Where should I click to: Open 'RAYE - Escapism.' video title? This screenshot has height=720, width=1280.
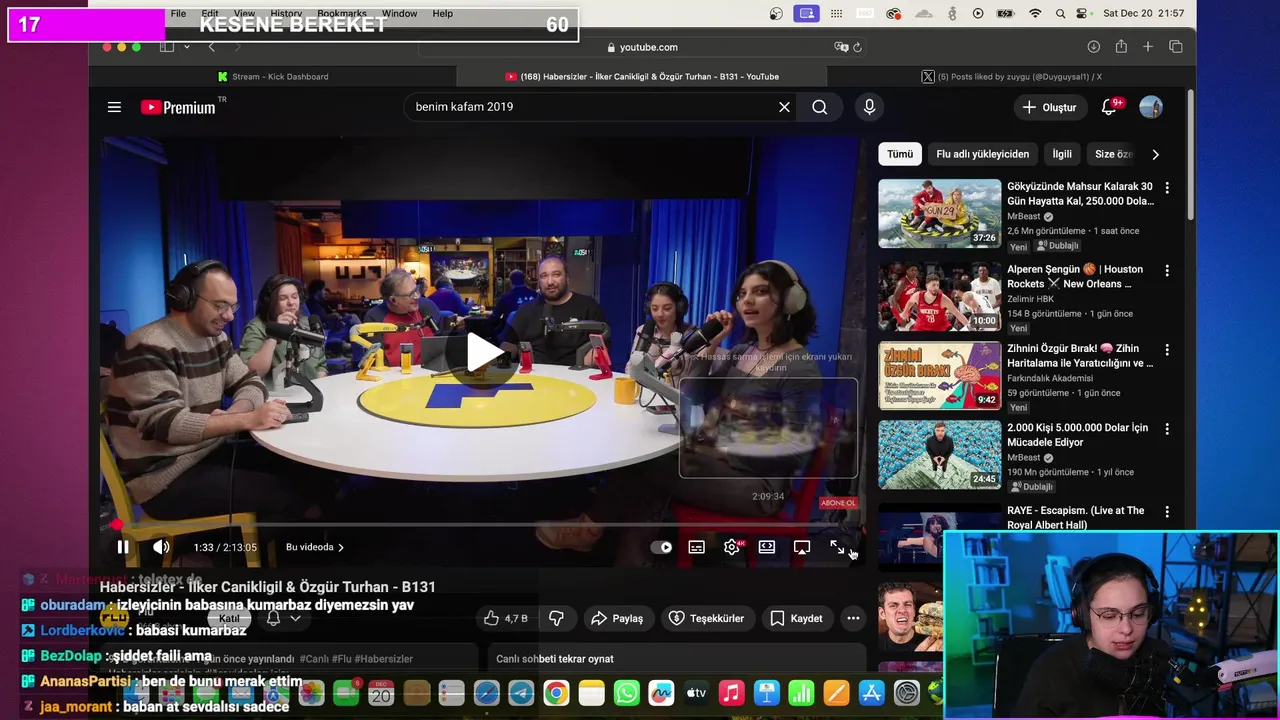click(1076, 517)
